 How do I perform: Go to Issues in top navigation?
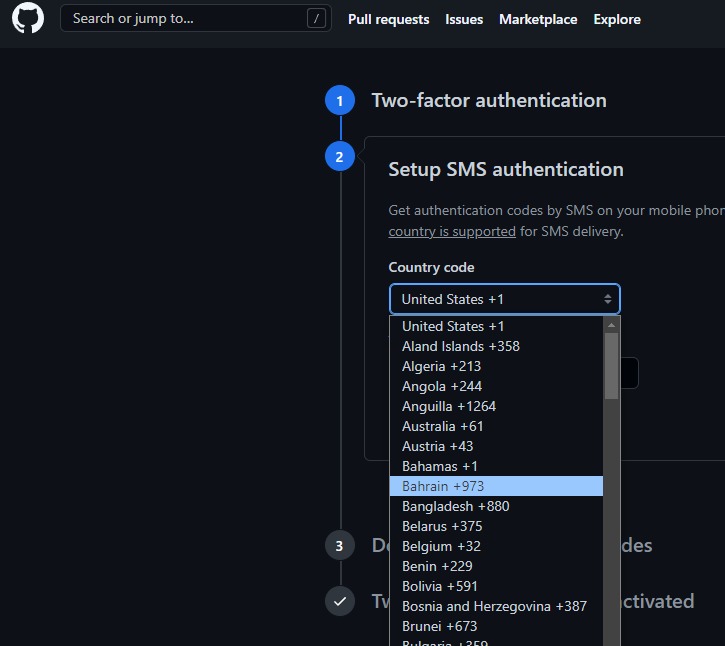(464, 19)
